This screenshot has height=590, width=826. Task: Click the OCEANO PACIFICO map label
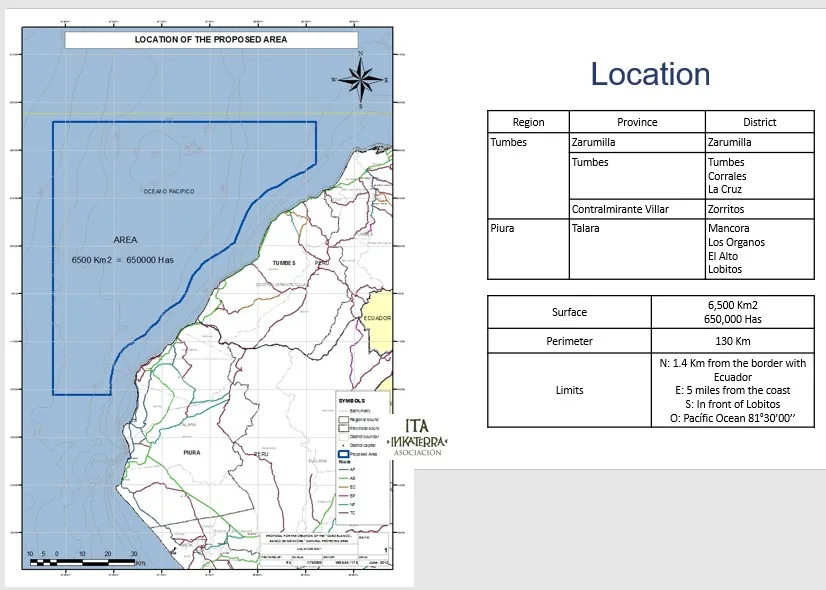point(169,191)
